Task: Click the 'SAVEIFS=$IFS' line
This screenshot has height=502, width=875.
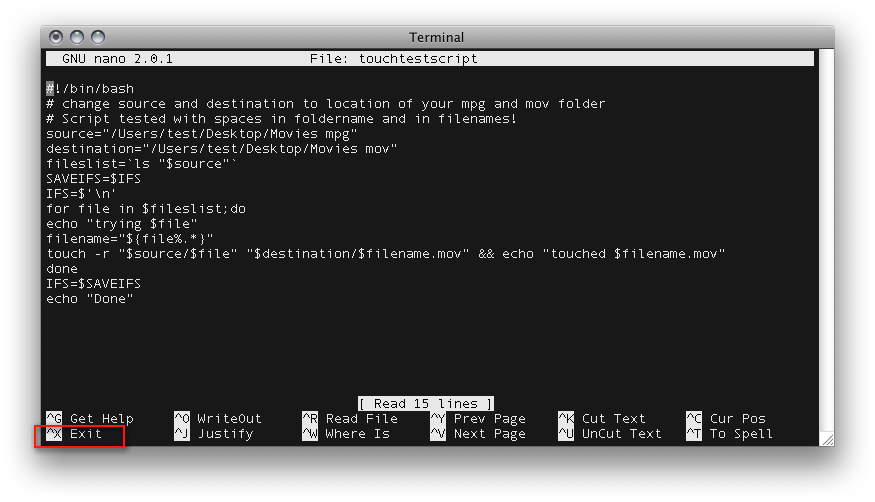Action: click(94, 179)
